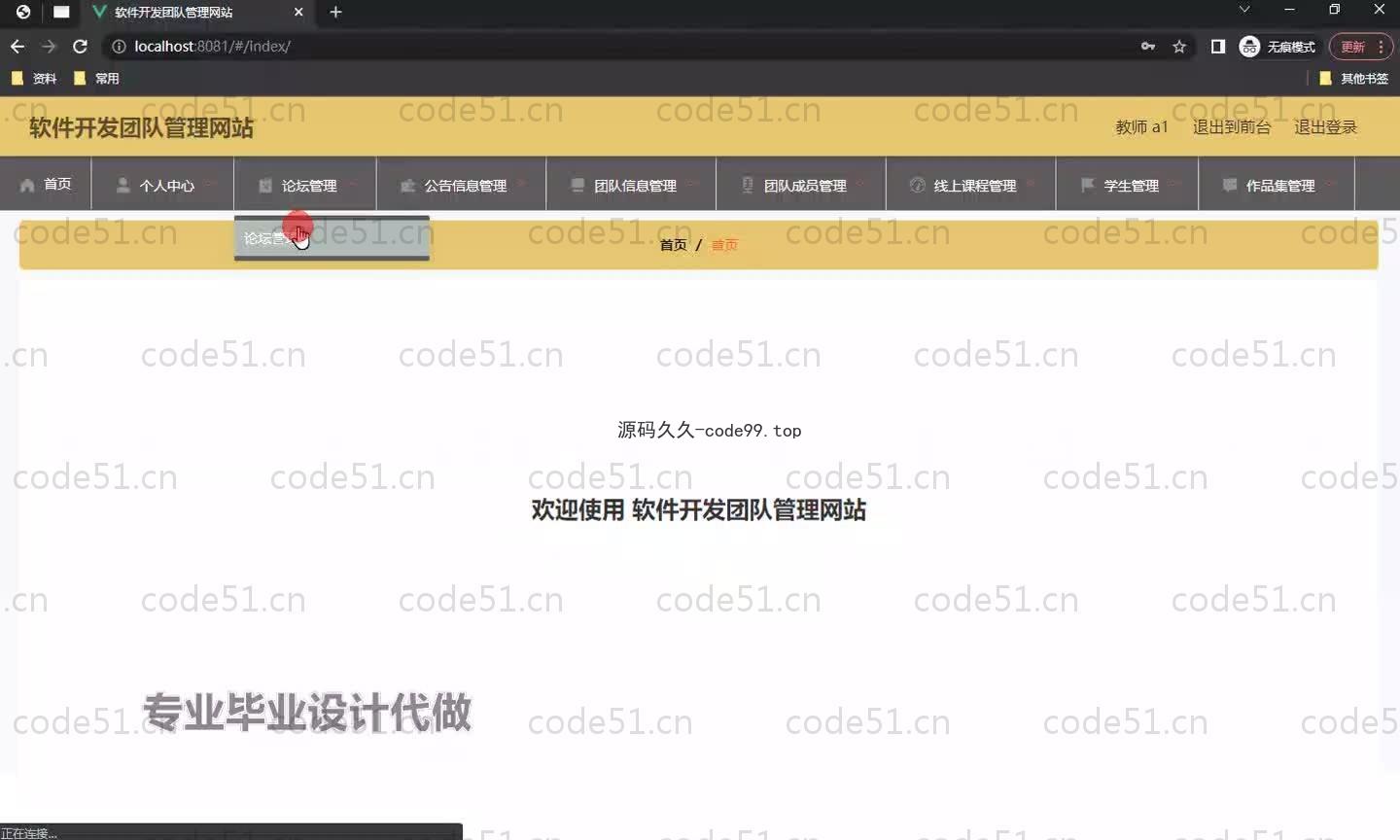Expand the 团队信息管理 dropdown arrow
The image size is (1400, 840).
(691, 184)
